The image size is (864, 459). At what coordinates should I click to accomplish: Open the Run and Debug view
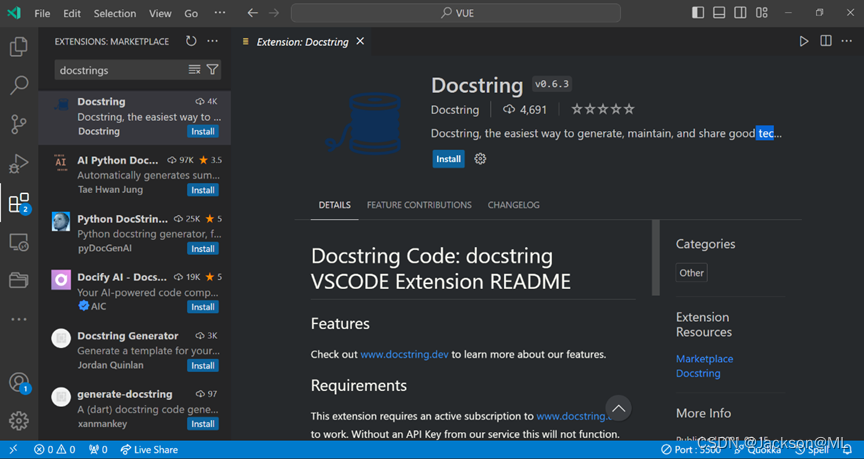pyautogui.click(x=19, y=164)
